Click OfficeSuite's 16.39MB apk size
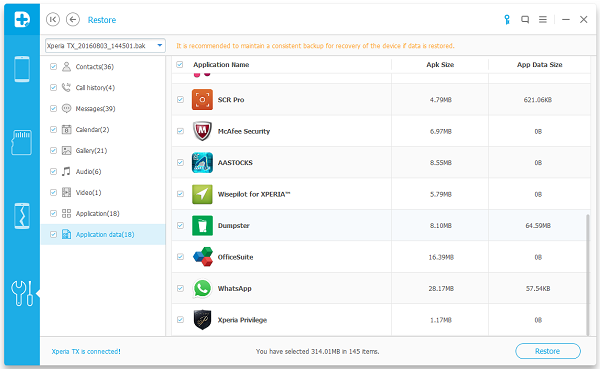600x369 pixels. pos(441,257)
